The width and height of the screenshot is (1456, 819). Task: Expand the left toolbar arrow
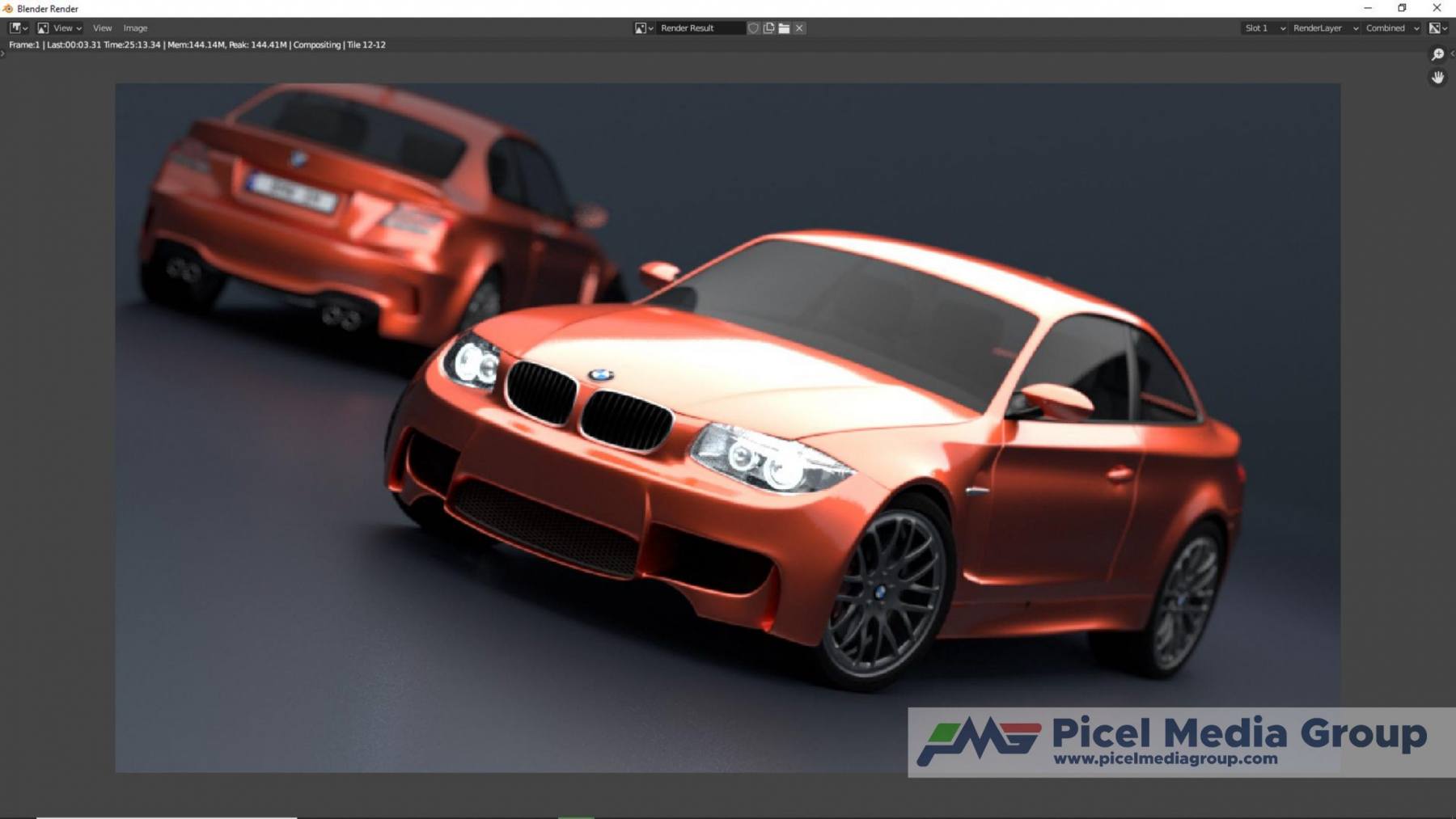(2, 54)
